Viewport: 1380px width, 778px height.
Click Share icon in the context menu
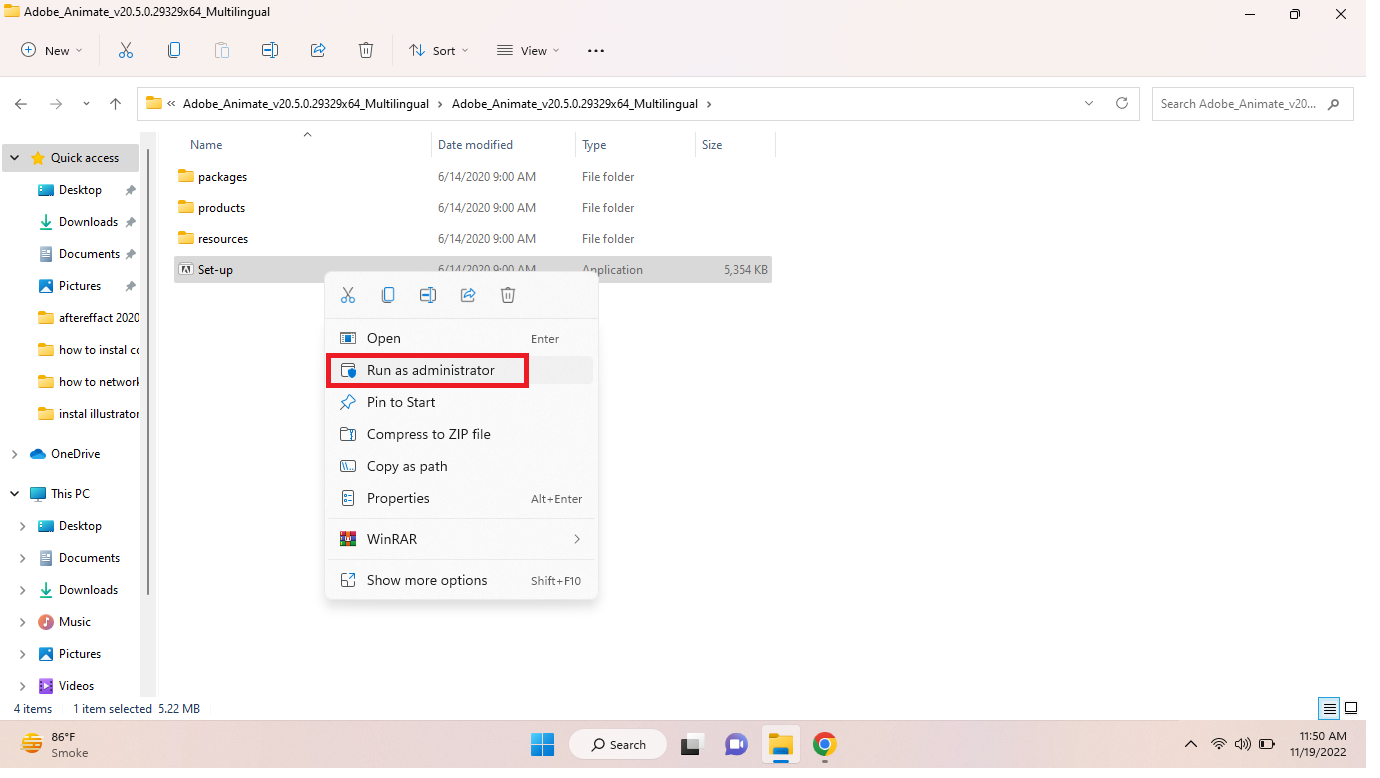pos(468,295)
